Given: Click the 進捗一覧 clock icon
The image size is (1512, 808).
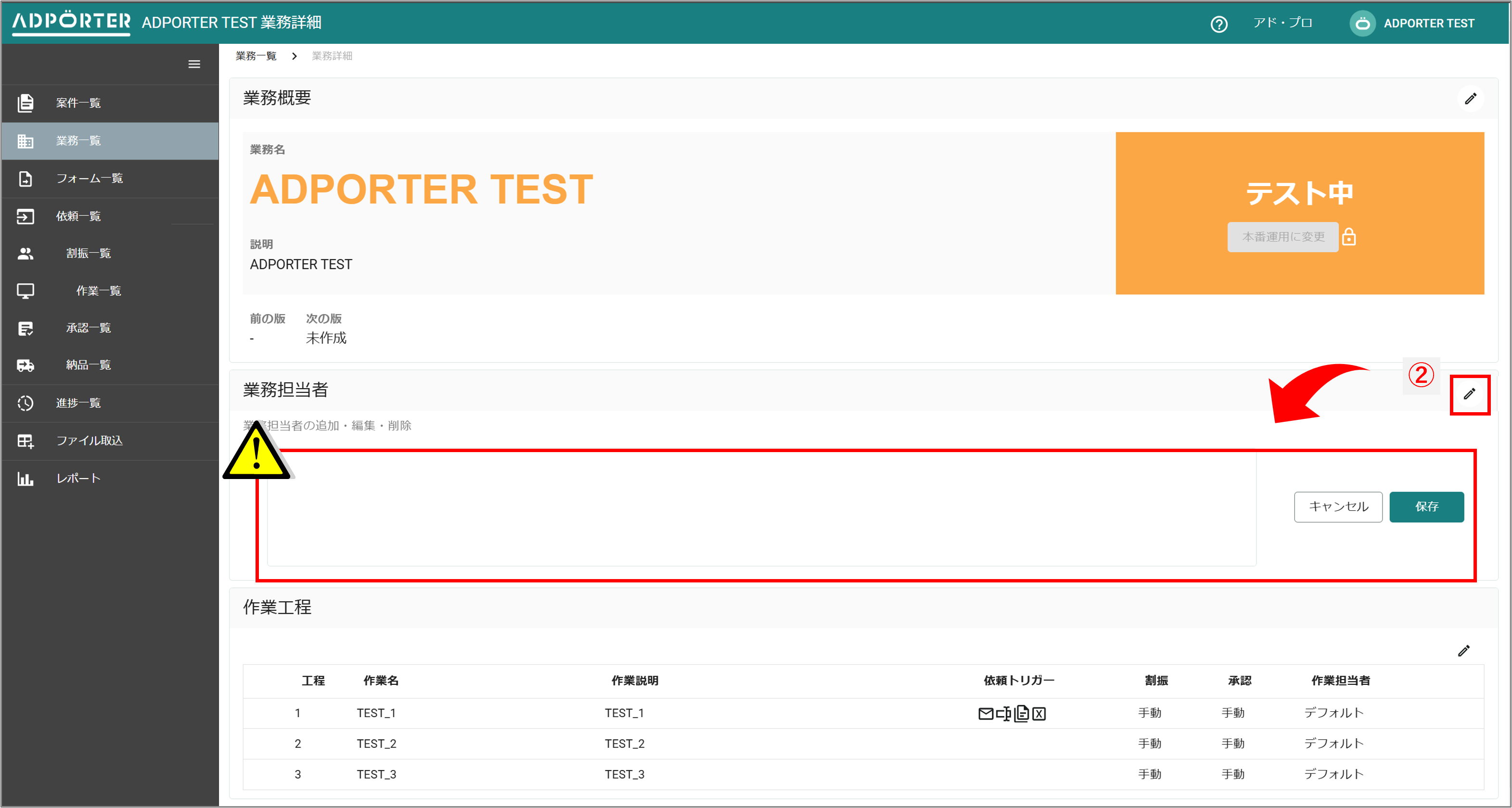Looking at the screenshot, I should coord(25,403).
